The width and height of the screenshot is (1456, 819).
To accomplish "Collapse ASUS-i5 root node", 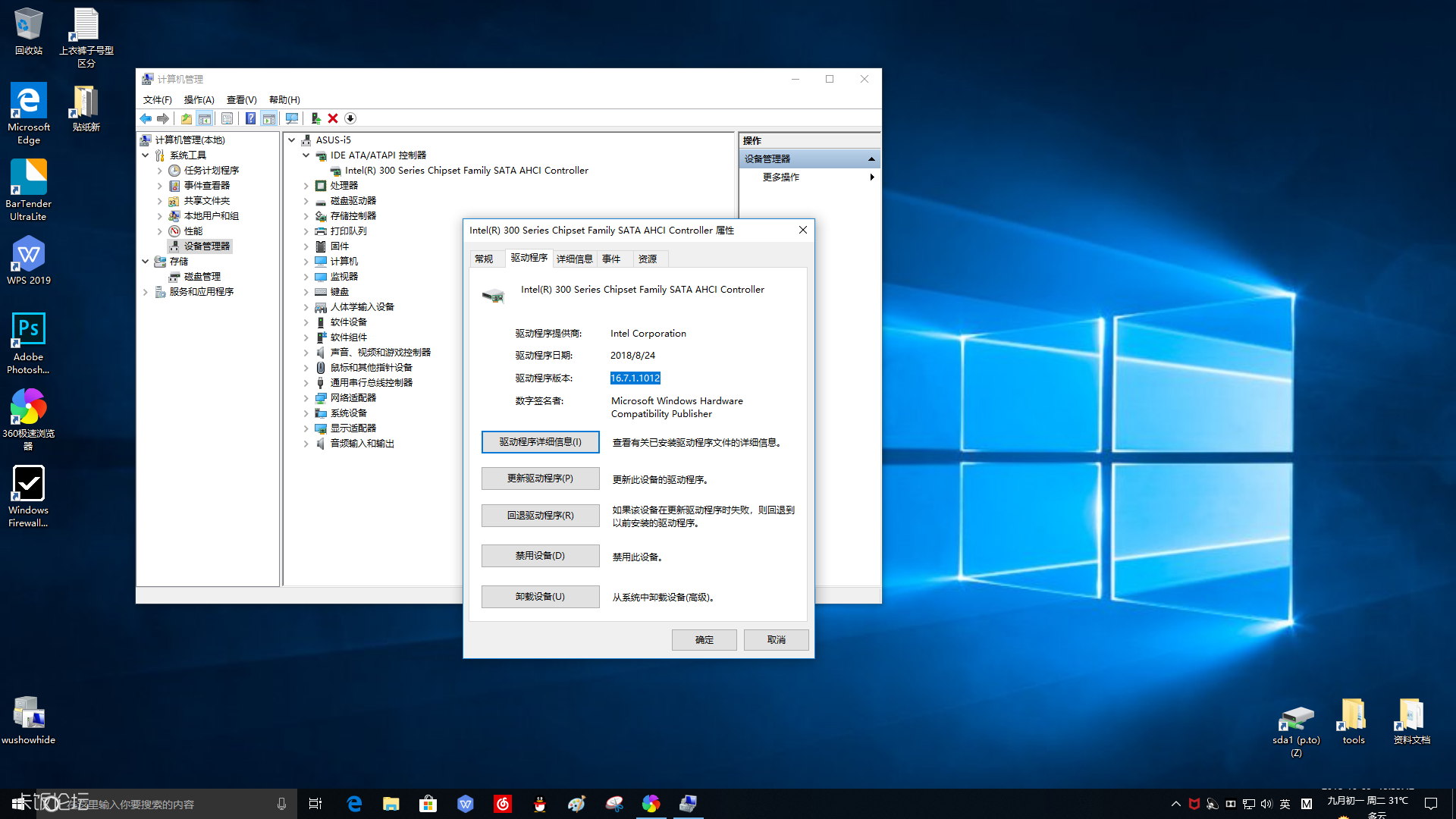I will click(x=291, y=140).
